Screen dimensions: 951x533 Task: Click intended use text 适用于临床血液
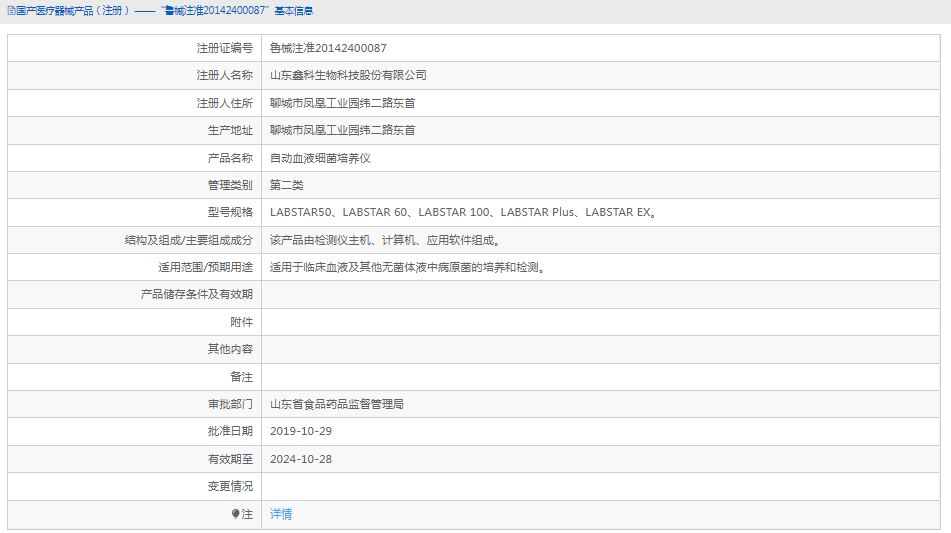[408, 267]
